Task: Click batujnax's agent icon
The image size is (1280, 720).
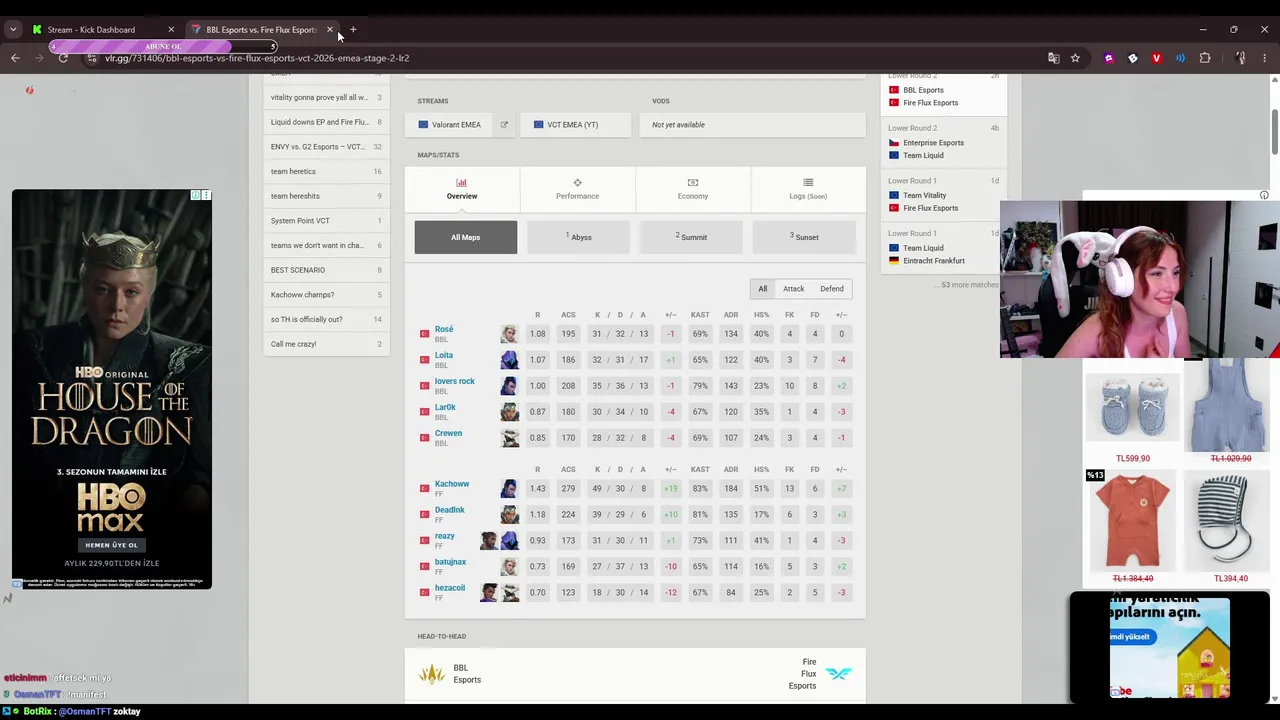Action: tap(509, 567)
